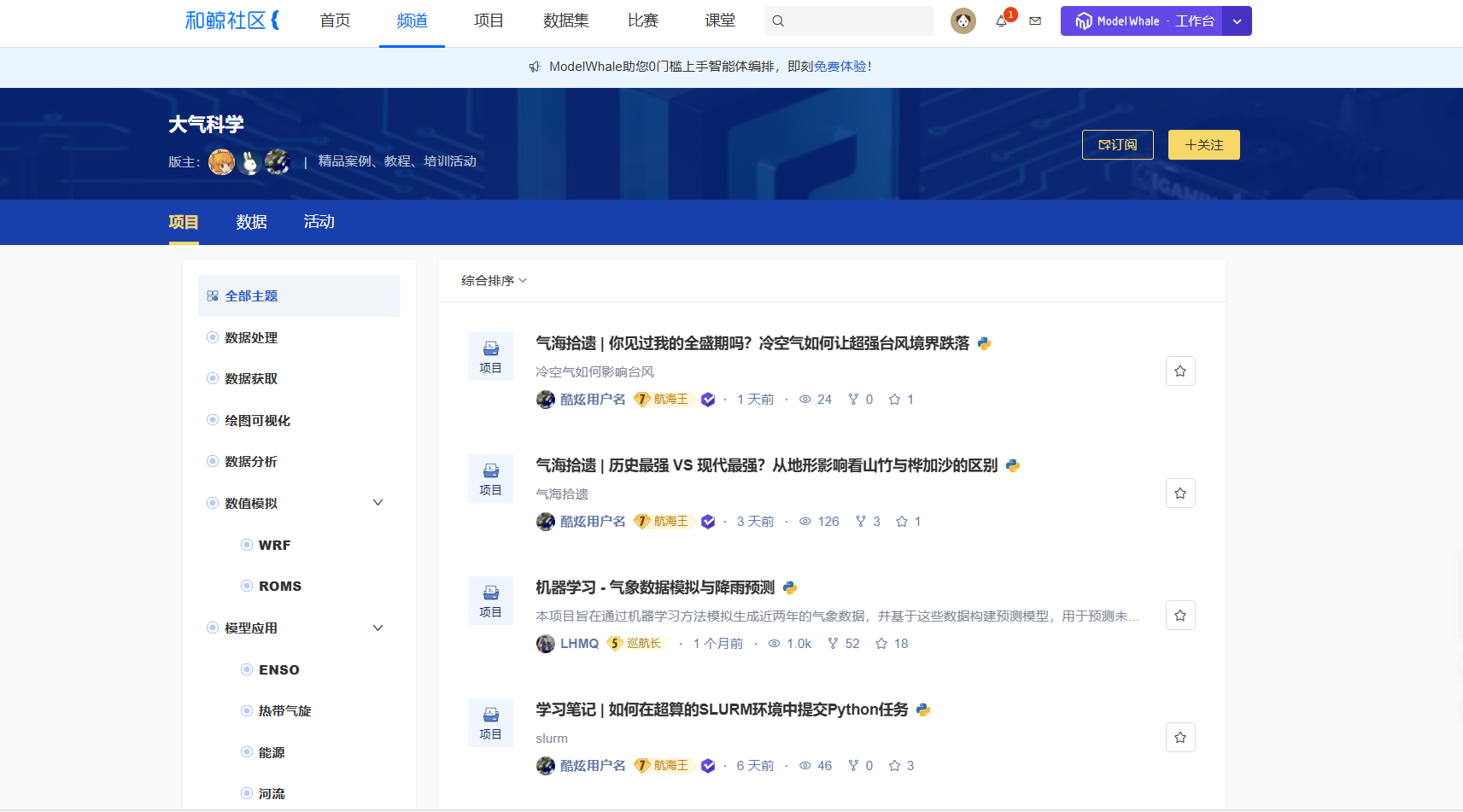Collapse the 数值模拟 topic group
Viewport: 1463px width, 812px height.
tap(377, 503)
